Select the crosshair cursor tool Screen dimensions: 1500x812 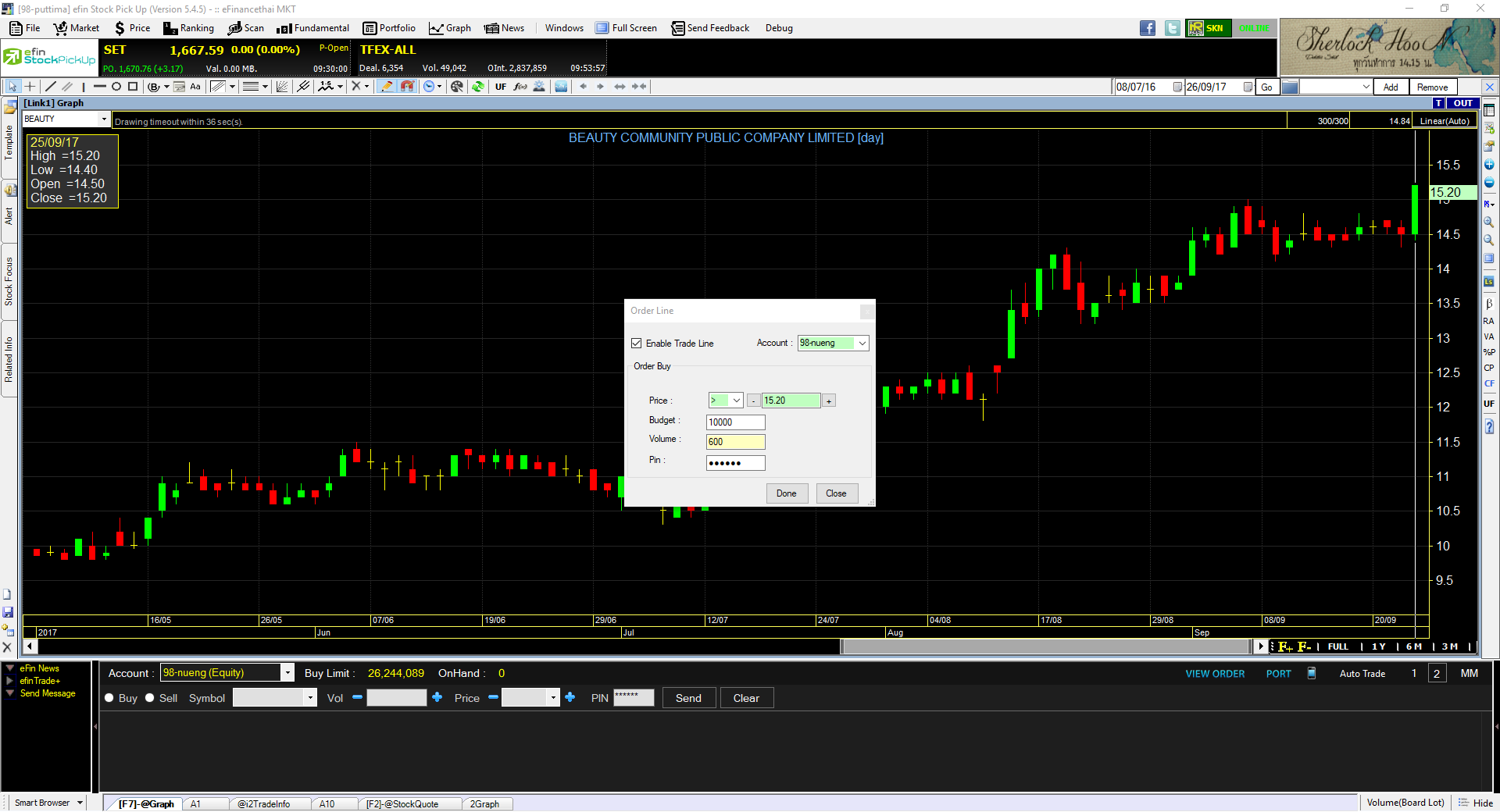[x=30, y=87]
